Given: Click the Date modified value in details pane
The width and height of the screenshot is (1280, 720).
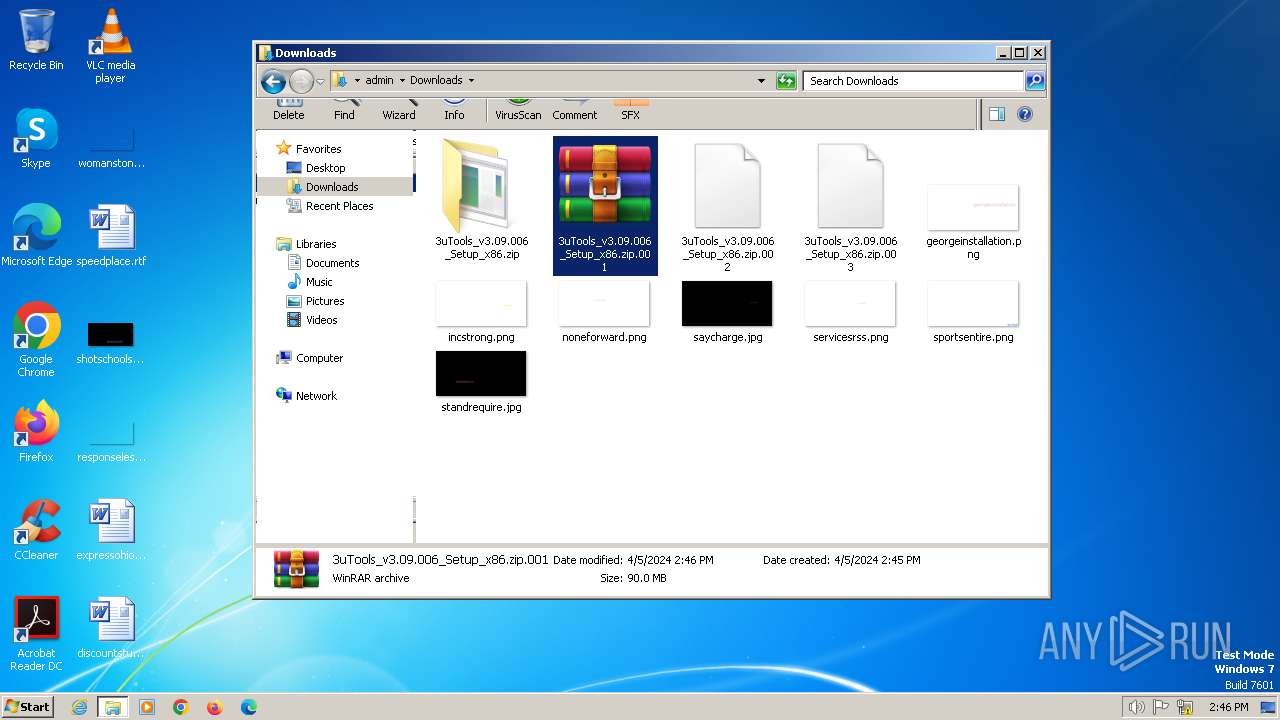Looking at the screenshot, I should 670,560.
